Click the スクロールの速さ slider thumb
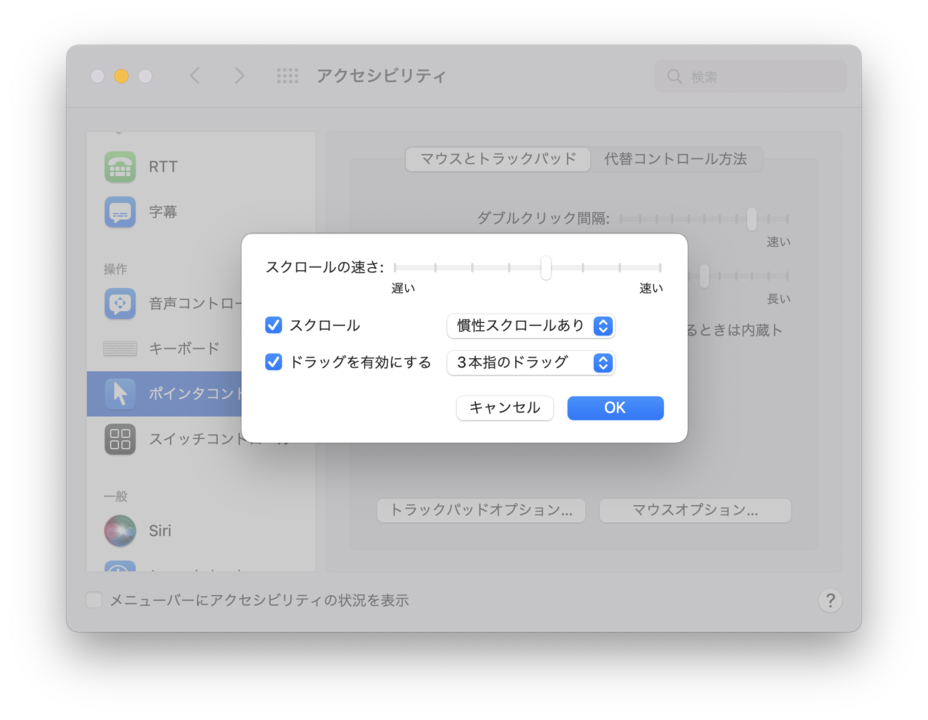 click(x=546, y=267)
